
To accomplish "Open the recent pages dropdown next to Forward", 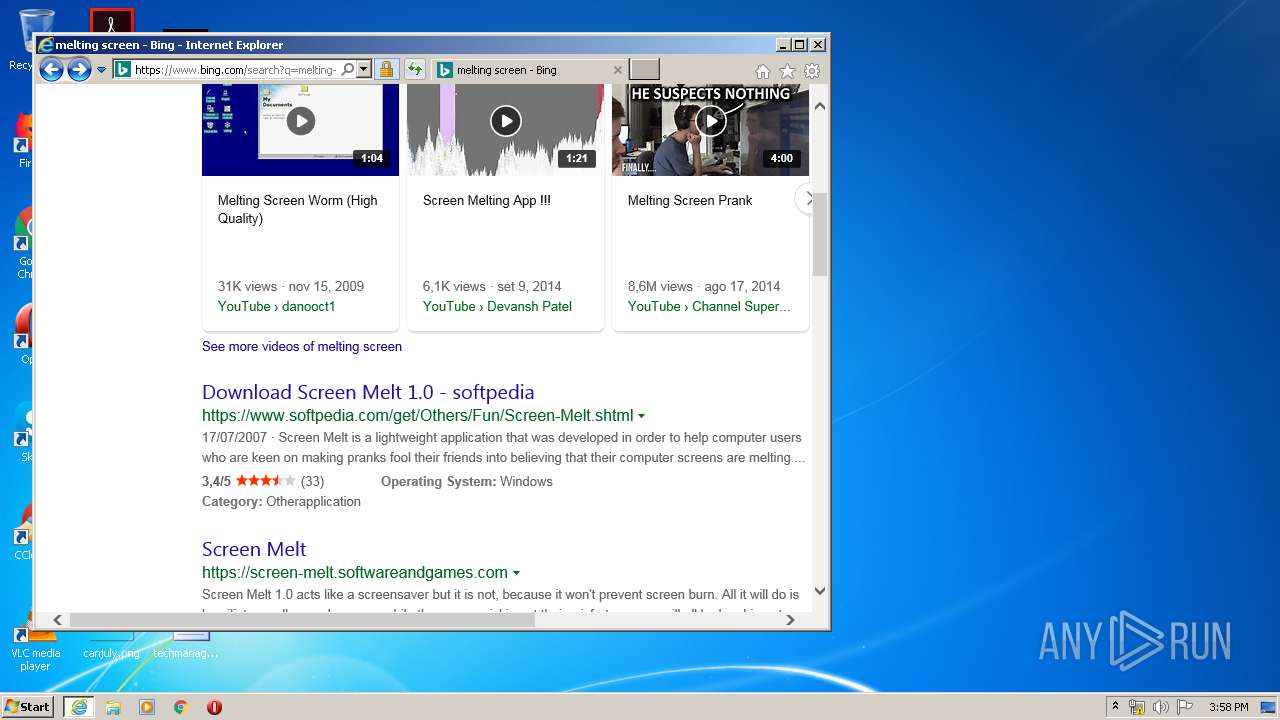I will point(101,70).
